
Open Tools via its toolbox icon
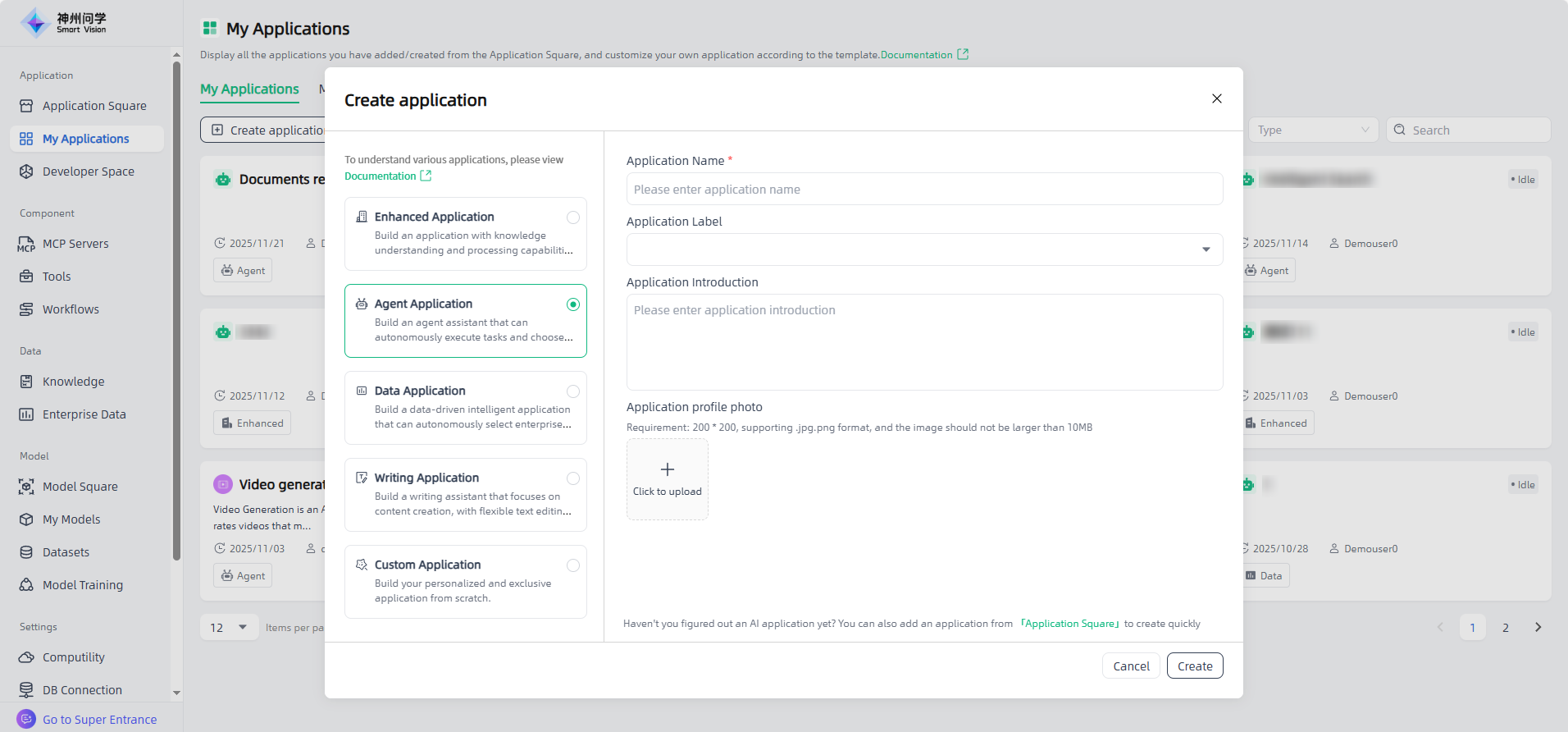pos(26,277)
